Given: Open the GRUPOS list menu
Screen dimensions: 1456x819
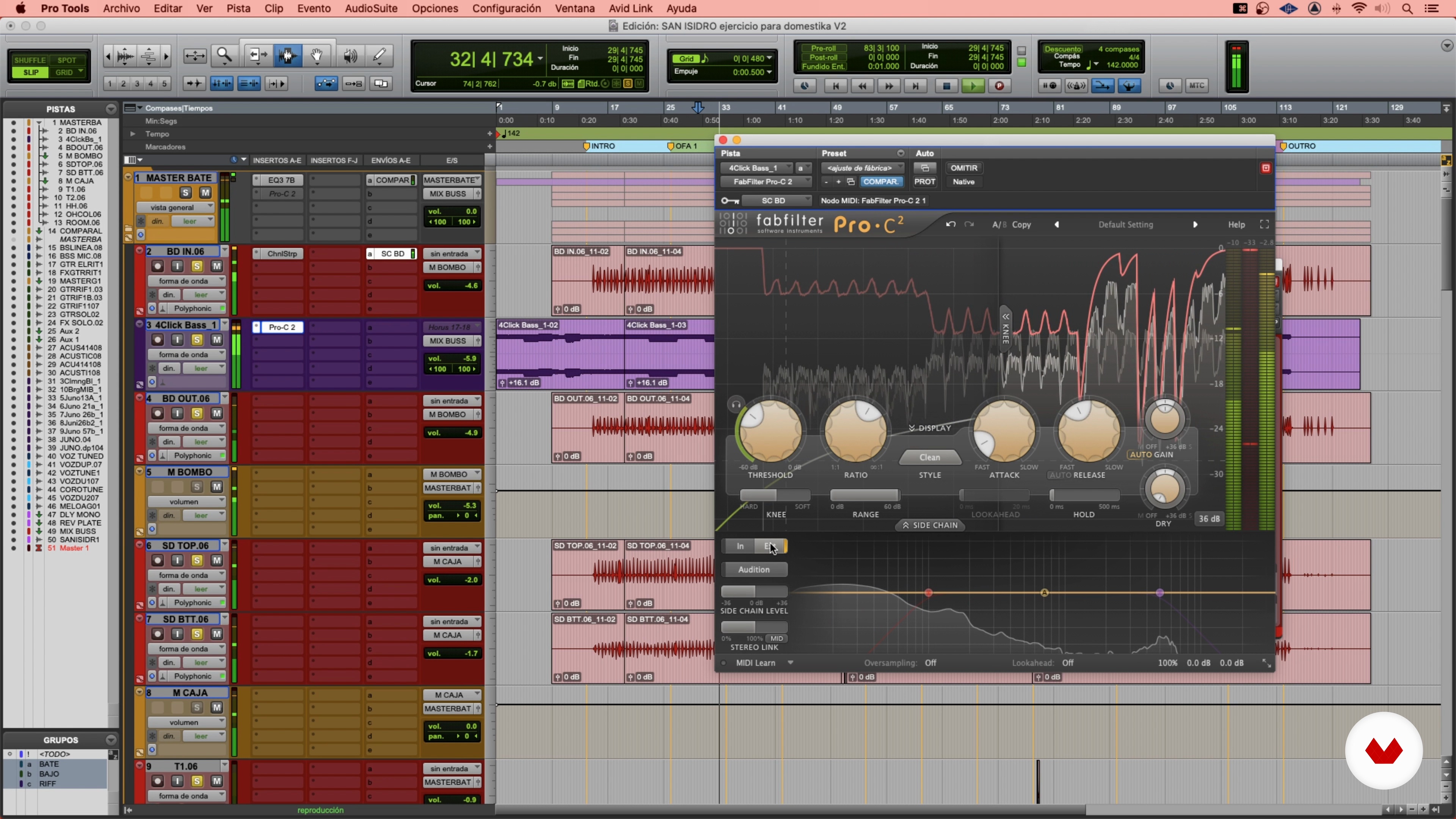Looking at the screenshot, I should click(x=111, y=740).
